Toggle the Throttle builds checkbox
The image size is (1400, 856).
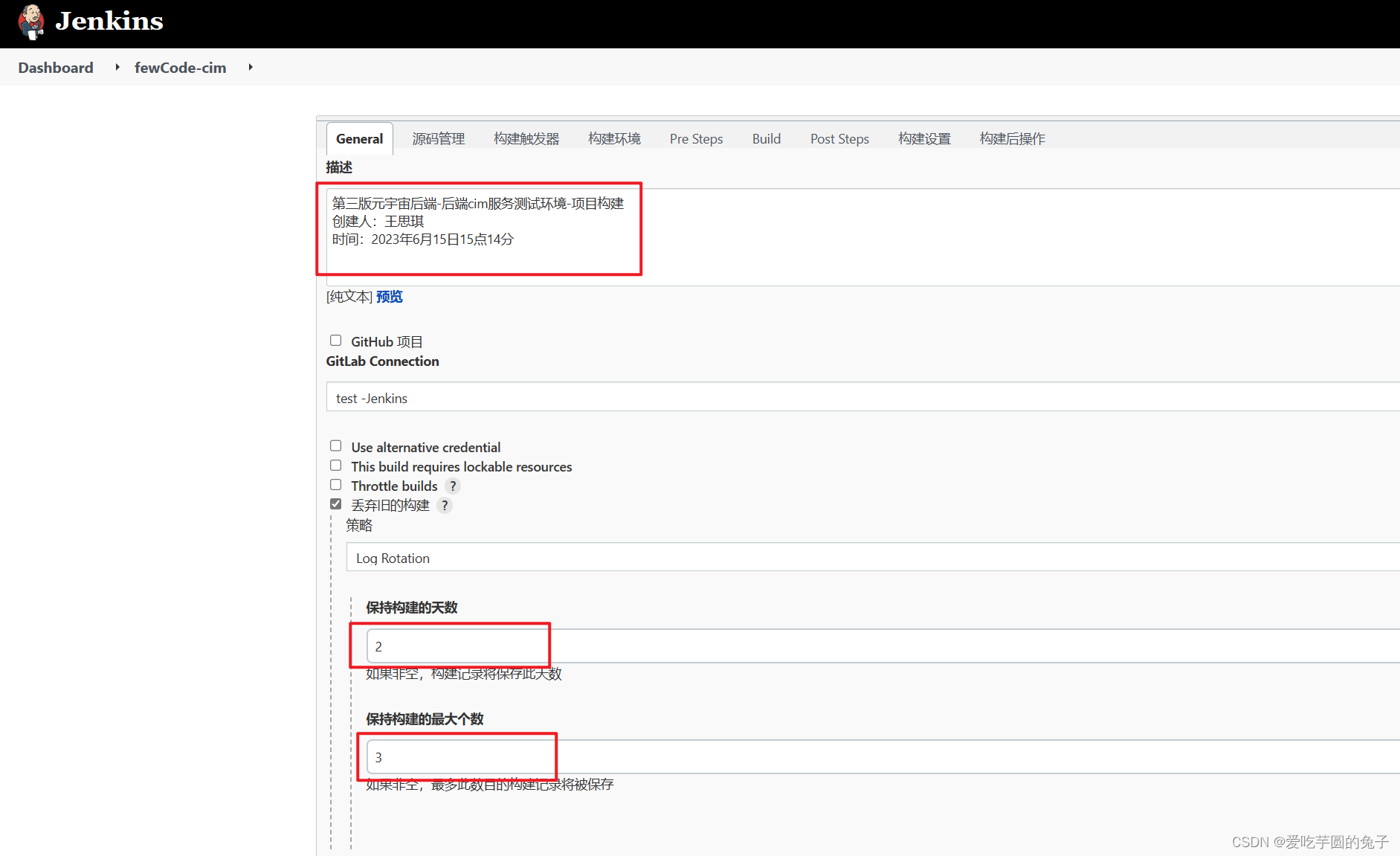336,485
